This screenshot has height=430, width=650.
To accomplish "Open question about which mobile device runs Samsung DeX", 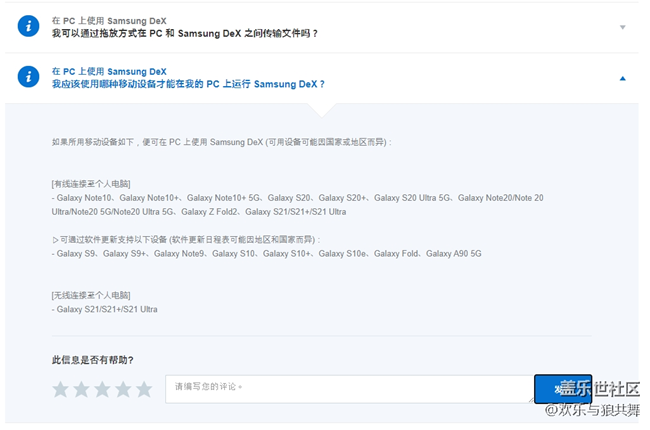I will pos(188,84).
